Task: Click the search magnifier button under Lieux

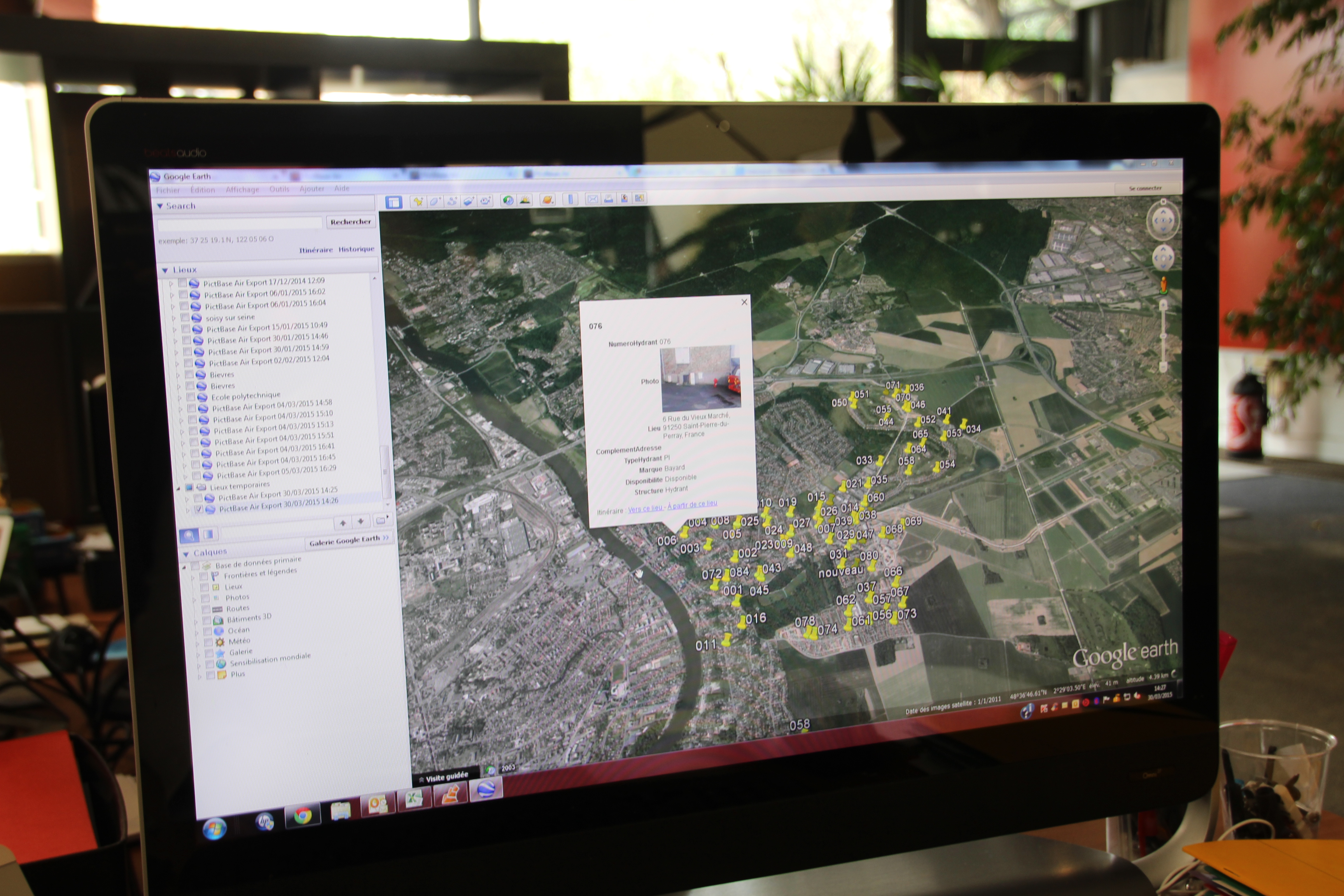Action: pyautogui.click(x=189, y=535)
